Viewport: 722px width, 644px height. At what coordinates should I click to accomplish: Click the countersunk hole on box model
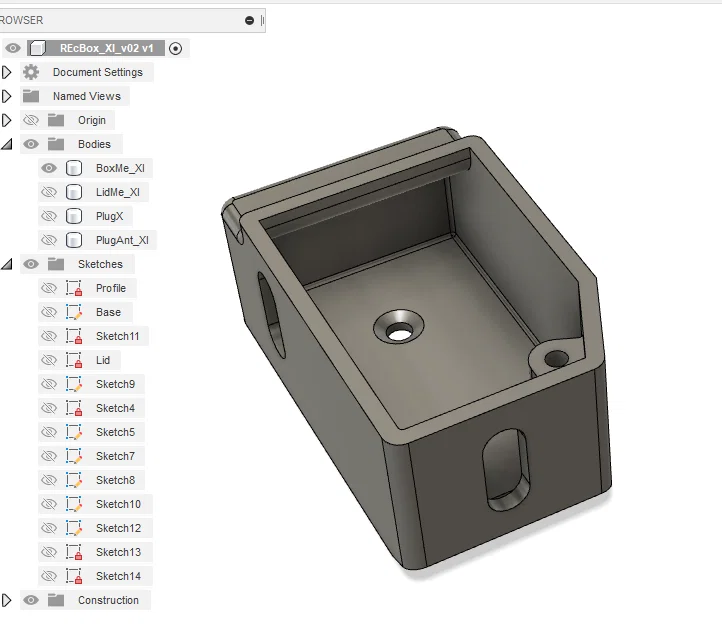398,326
